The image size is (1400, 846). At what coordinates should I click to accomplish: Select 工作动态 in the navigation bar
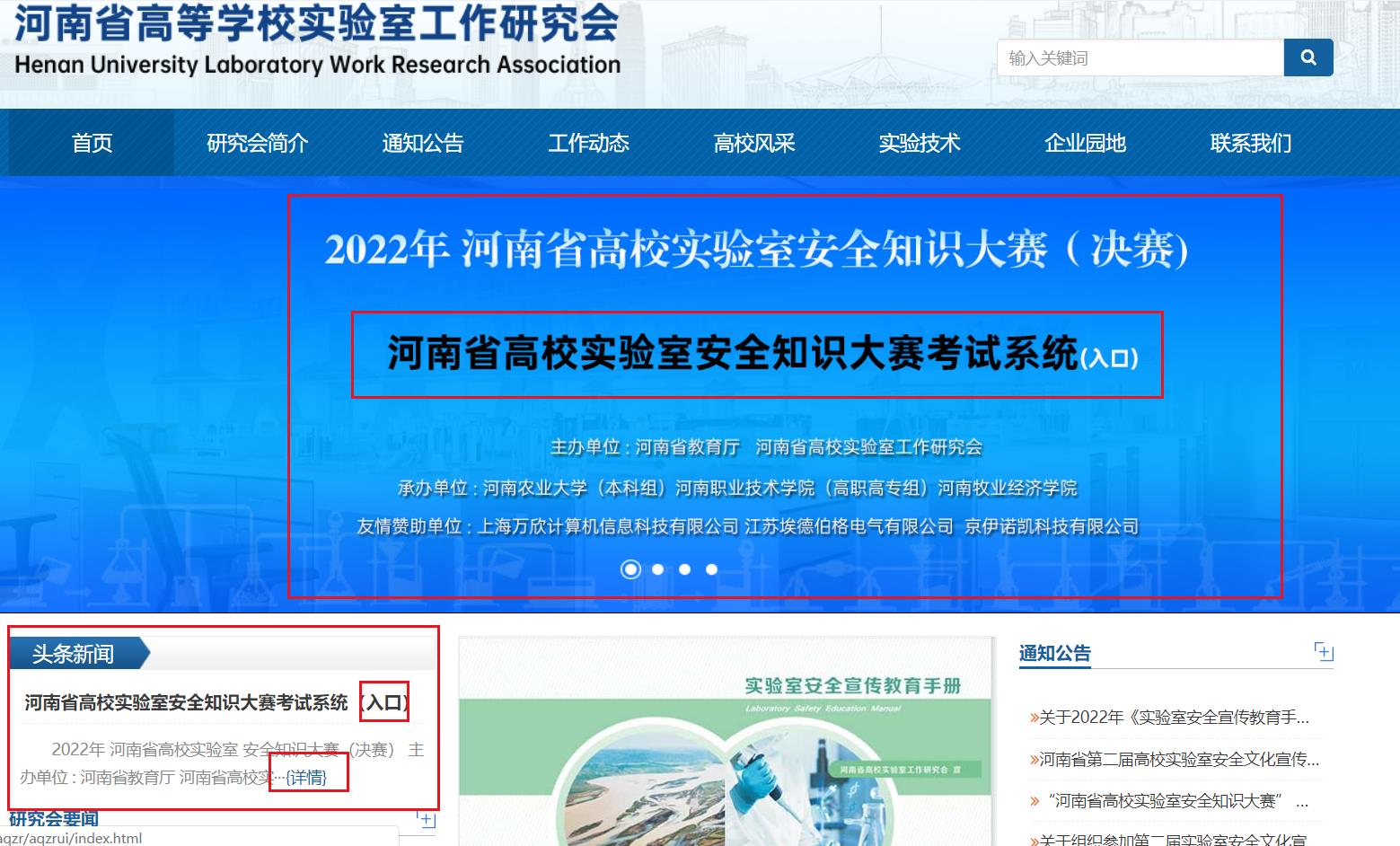(x=588, y=143)
